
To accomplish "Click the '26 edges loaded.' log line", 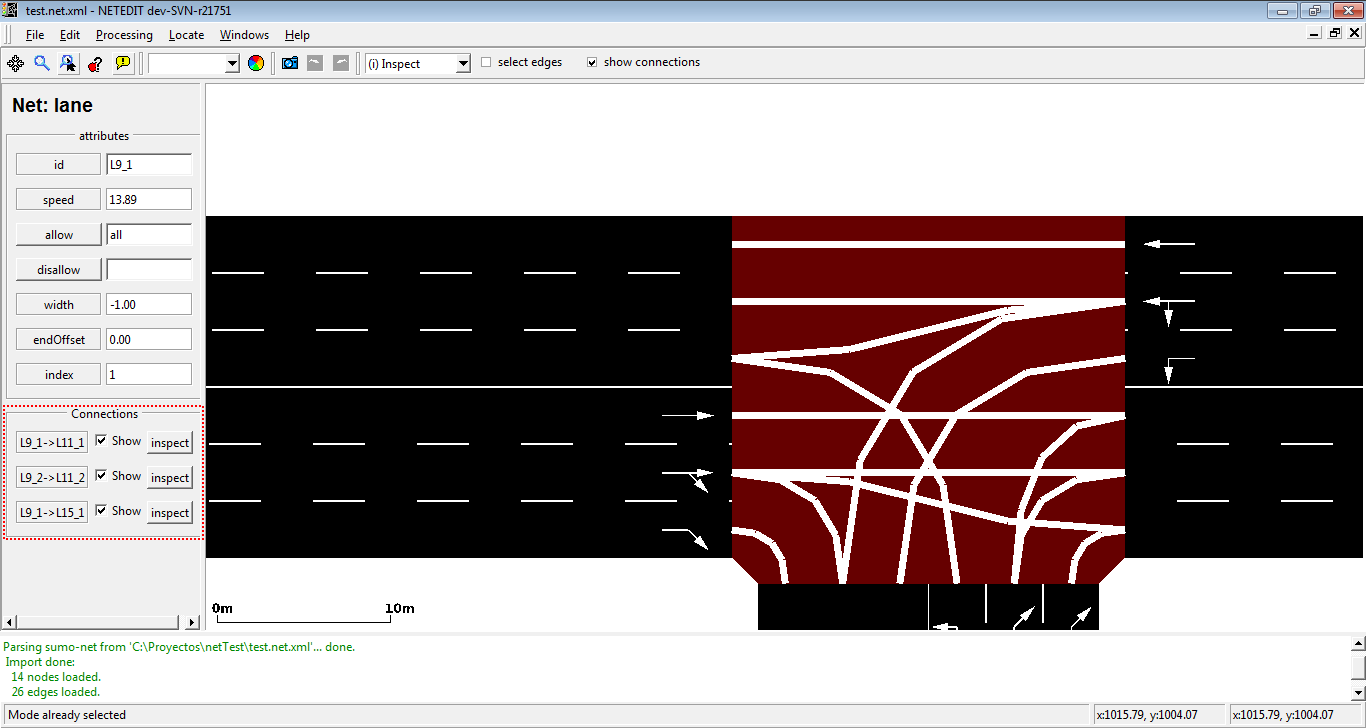I will coord(56,692).
